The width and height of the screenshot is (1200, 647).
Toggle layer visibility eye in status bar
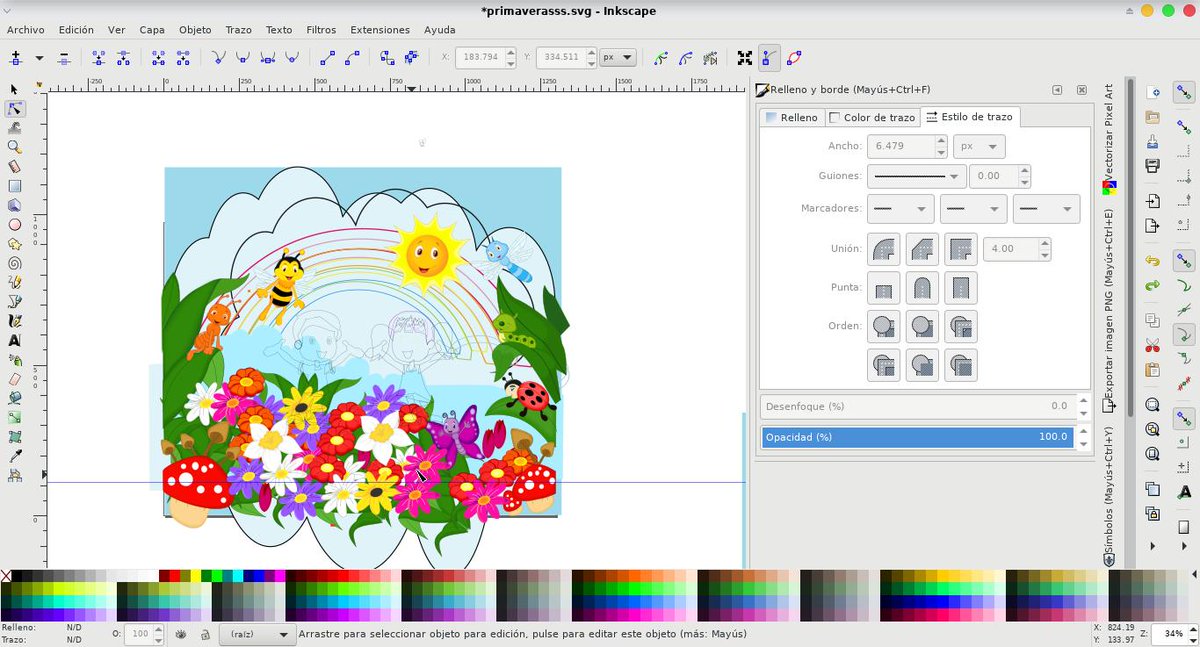pos(181,634)
